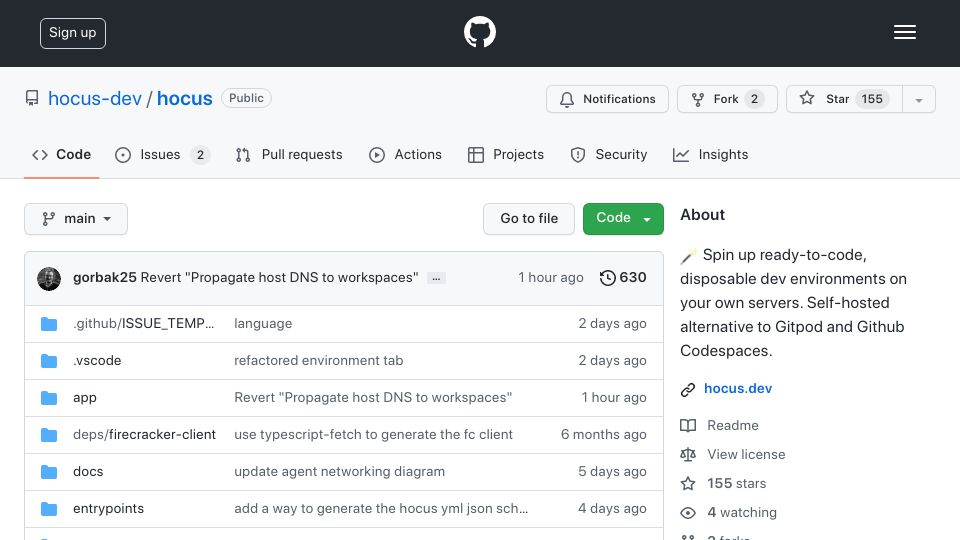Screen dimensions: 960x540
Task: Open the hocus repository name link
Action: [x=184, y=99]
